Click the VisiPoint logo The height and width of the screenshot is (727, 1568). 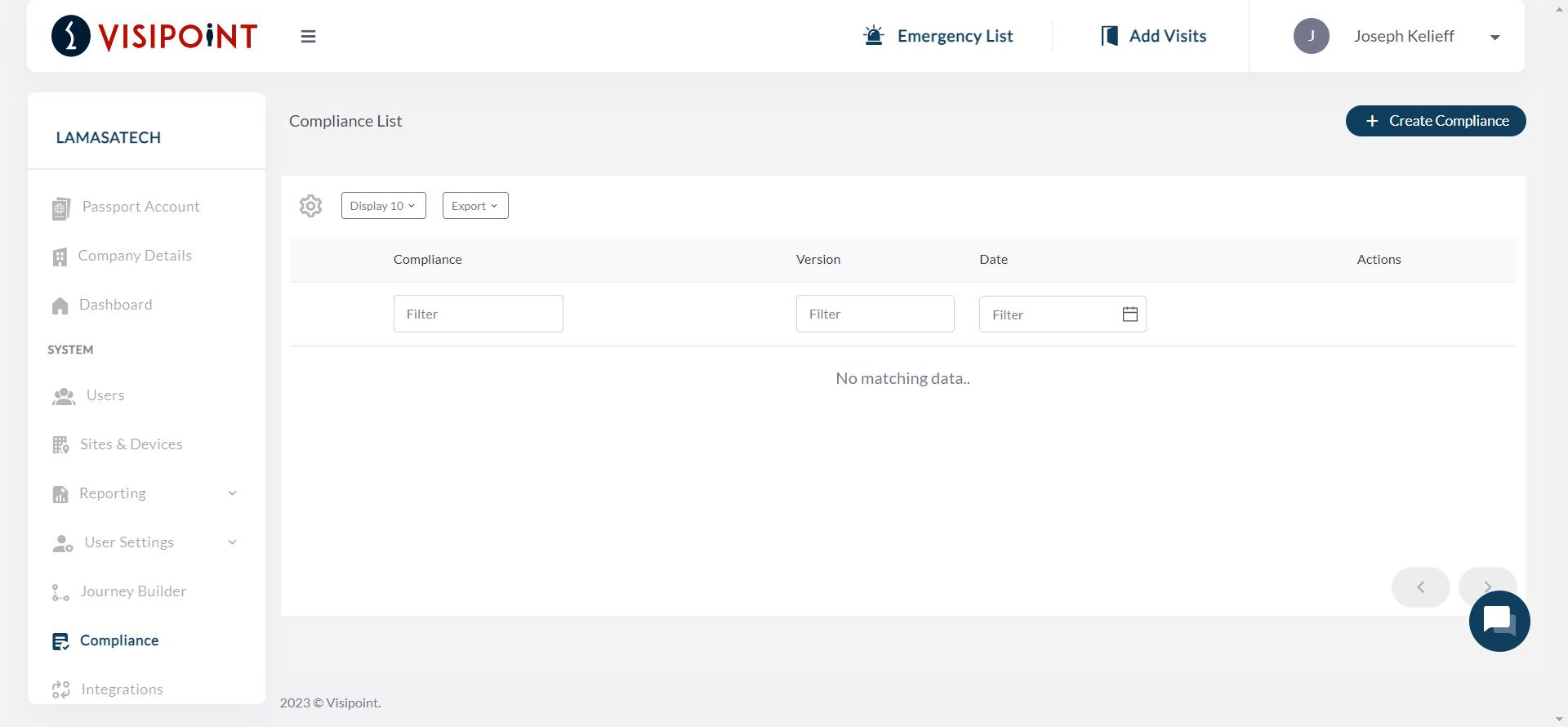pyautogui.click(x=154, y=36)
